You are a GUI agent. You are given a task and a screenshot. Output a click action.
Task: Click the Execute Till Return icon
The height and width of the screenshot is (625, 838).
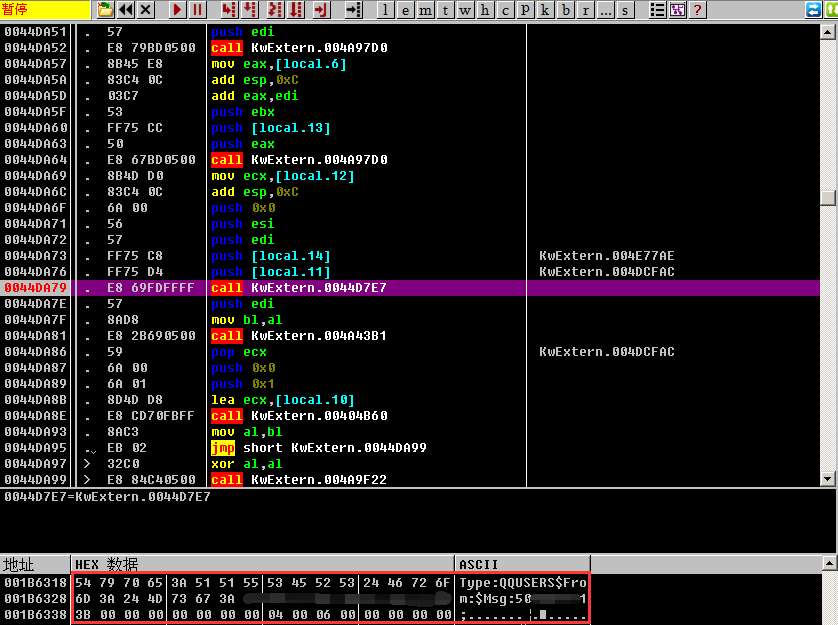coord(320,10)
